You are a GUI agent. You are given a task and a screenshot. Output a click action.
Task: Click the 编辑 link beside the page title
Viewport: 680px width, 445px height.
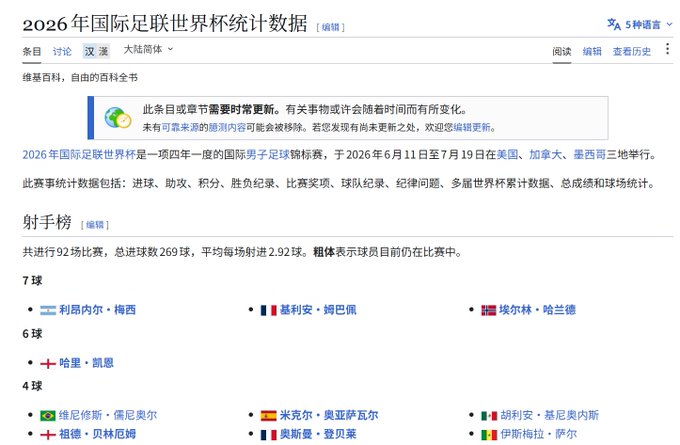click(x=330, y=27)
